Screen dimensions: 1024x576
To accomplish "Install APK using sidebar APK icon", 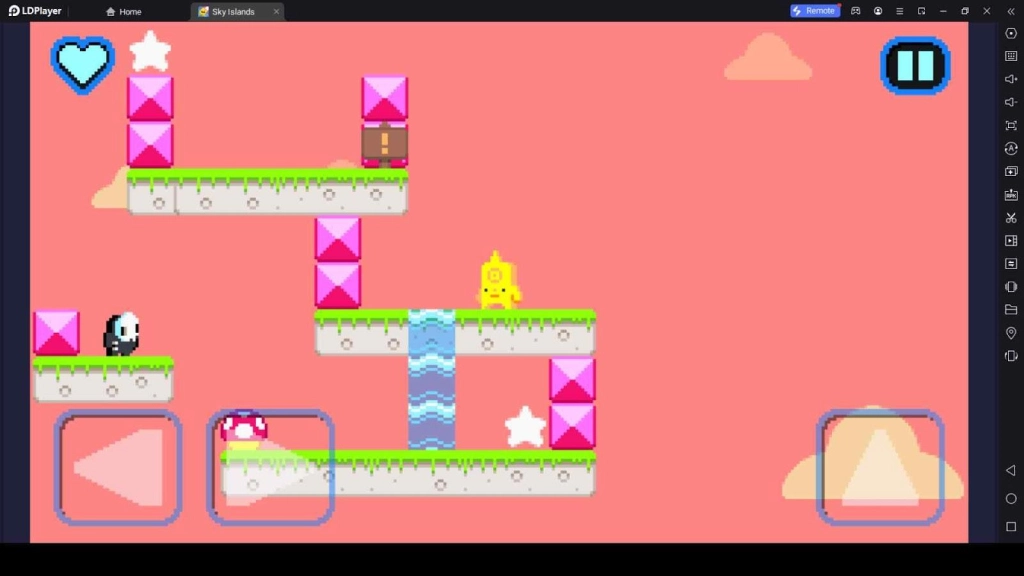I will tap(1011, 195).
